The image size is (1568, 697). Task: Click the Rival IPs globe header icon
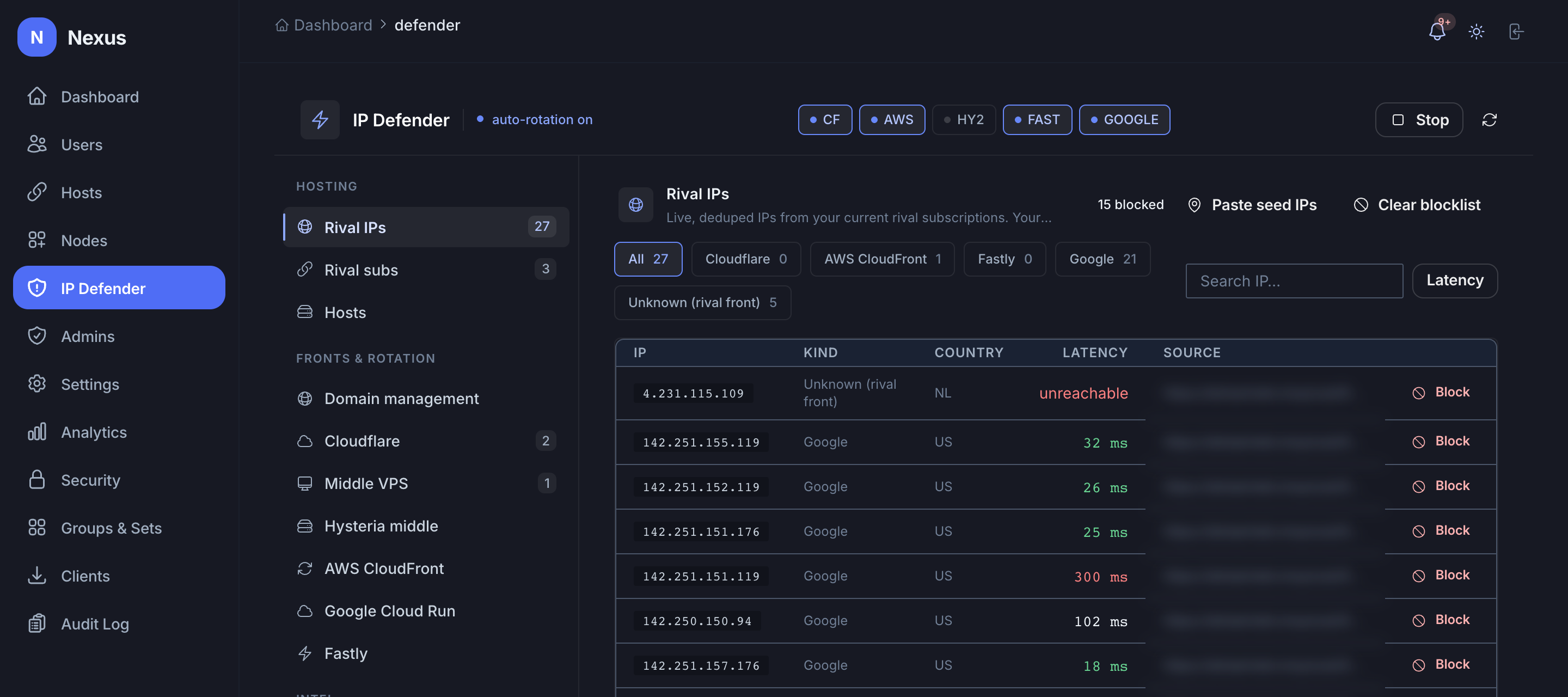coord(635,205)
